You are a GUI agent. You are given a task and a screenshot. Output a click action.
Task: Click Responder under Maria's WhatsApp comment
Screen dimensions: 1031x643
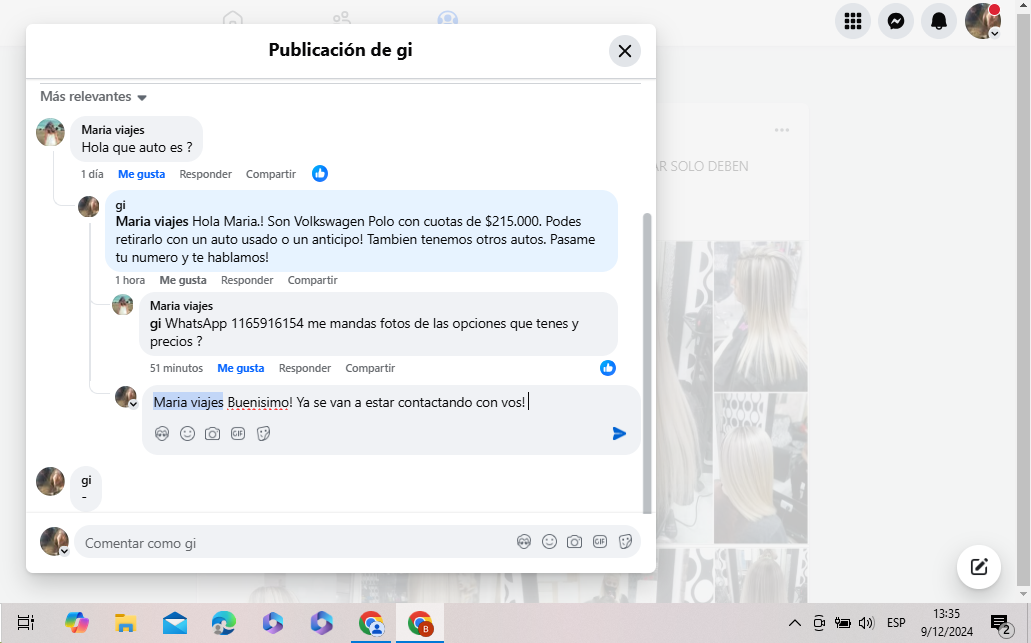point(305,368)
